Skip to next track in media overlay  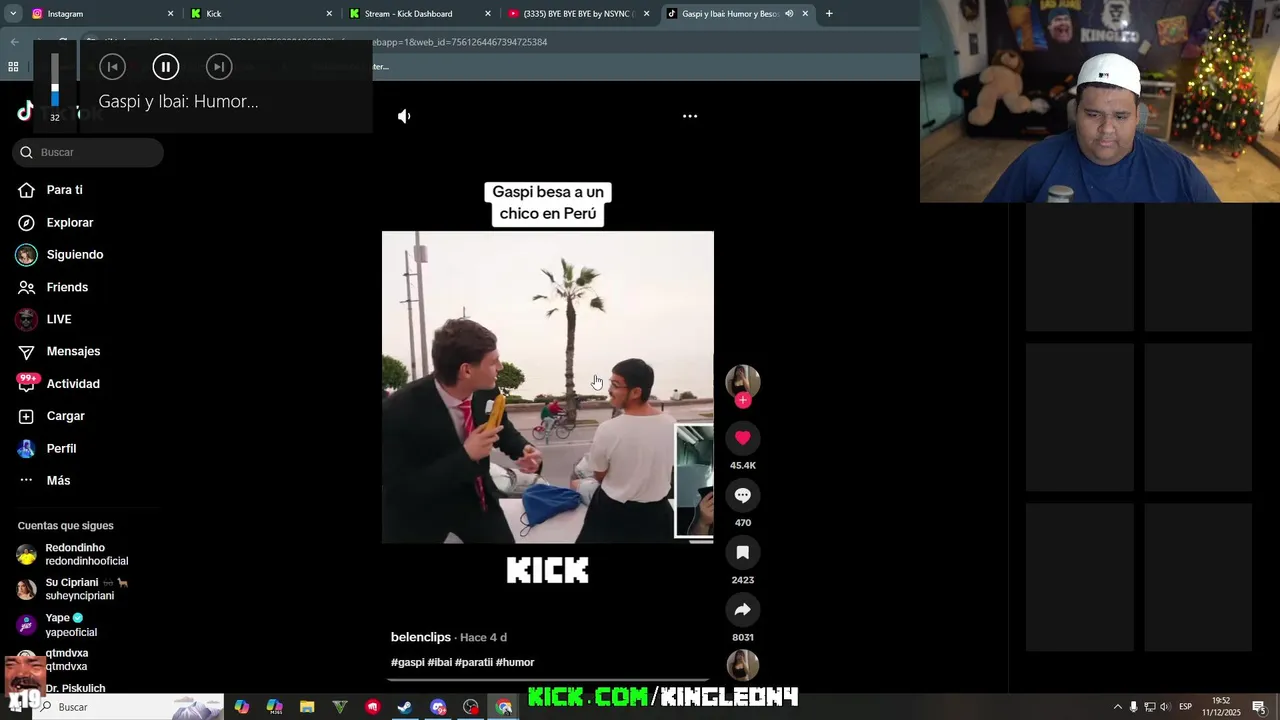pos(219,67)
